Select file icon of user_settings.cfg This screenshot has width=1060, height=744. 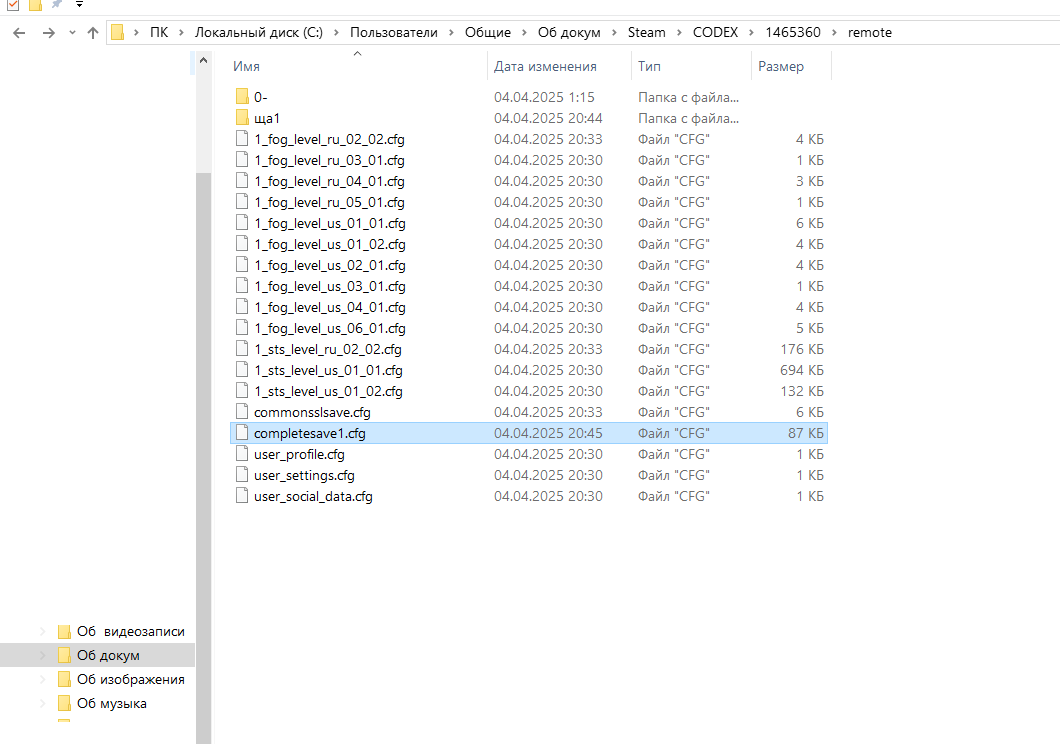click(242, 474)
